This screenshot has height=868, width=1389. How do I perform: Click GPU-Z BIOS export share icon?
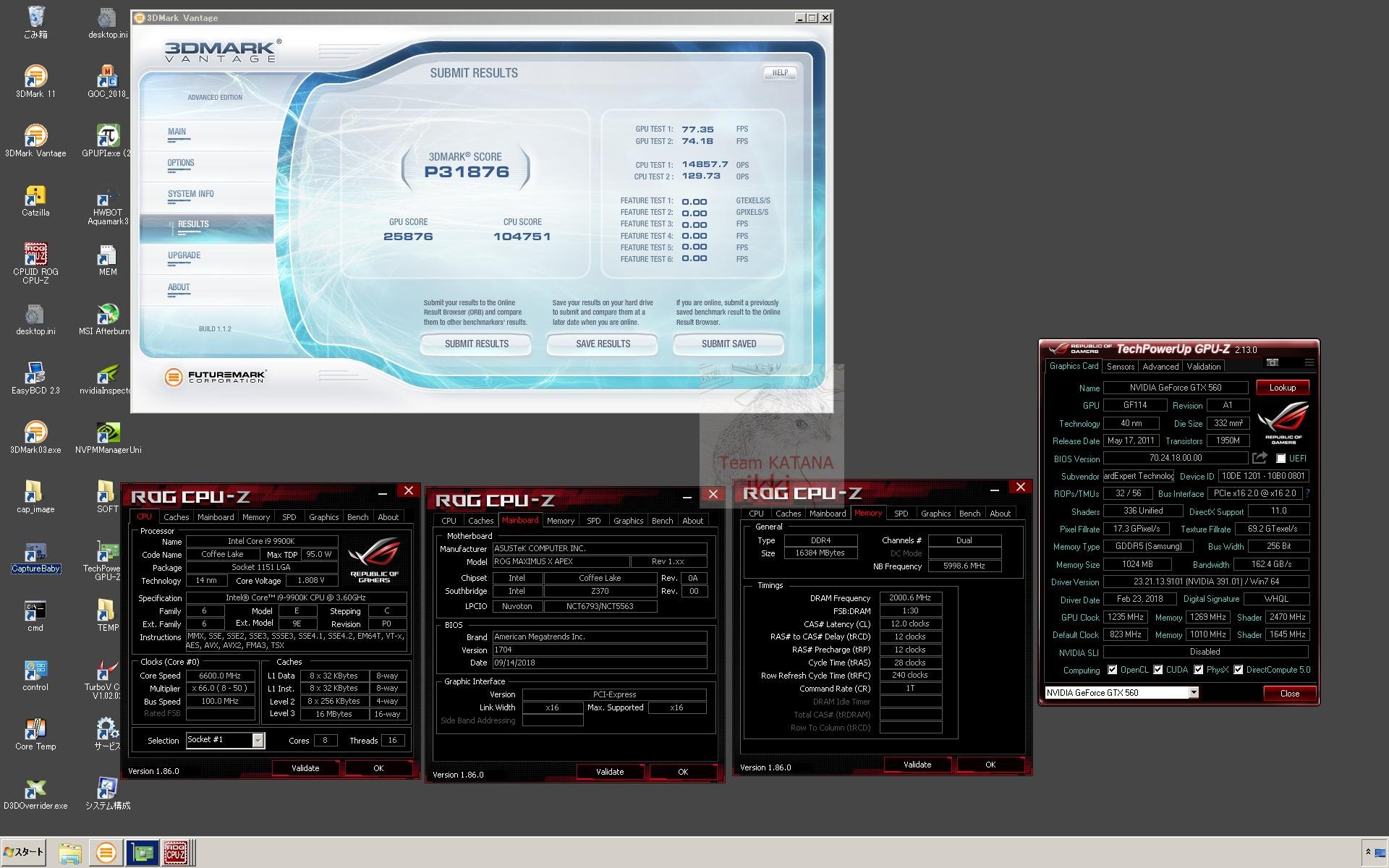pyautogui.click(x=1260, y=458)
